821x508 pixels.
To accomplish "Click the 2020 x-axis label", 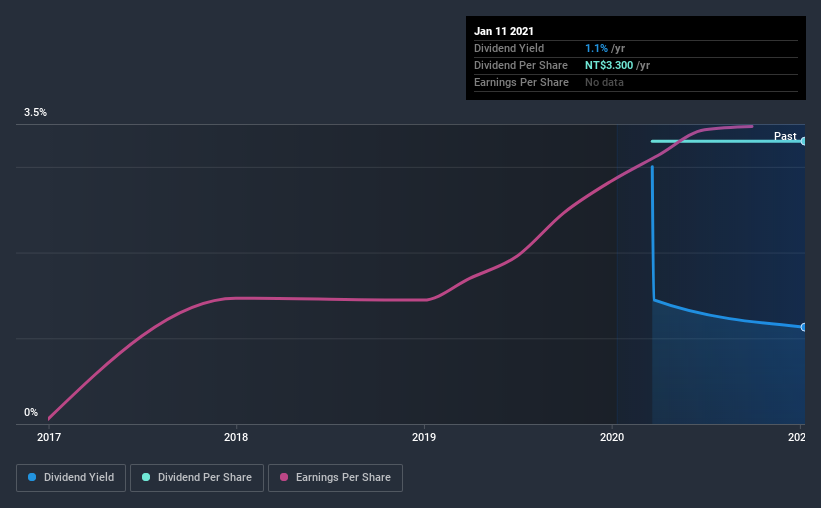I will (612, 437).
